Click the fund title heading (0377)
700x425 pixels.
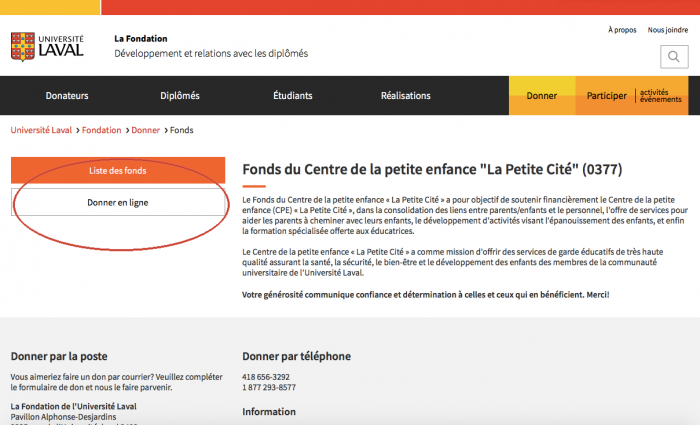[x=432, y=170]
